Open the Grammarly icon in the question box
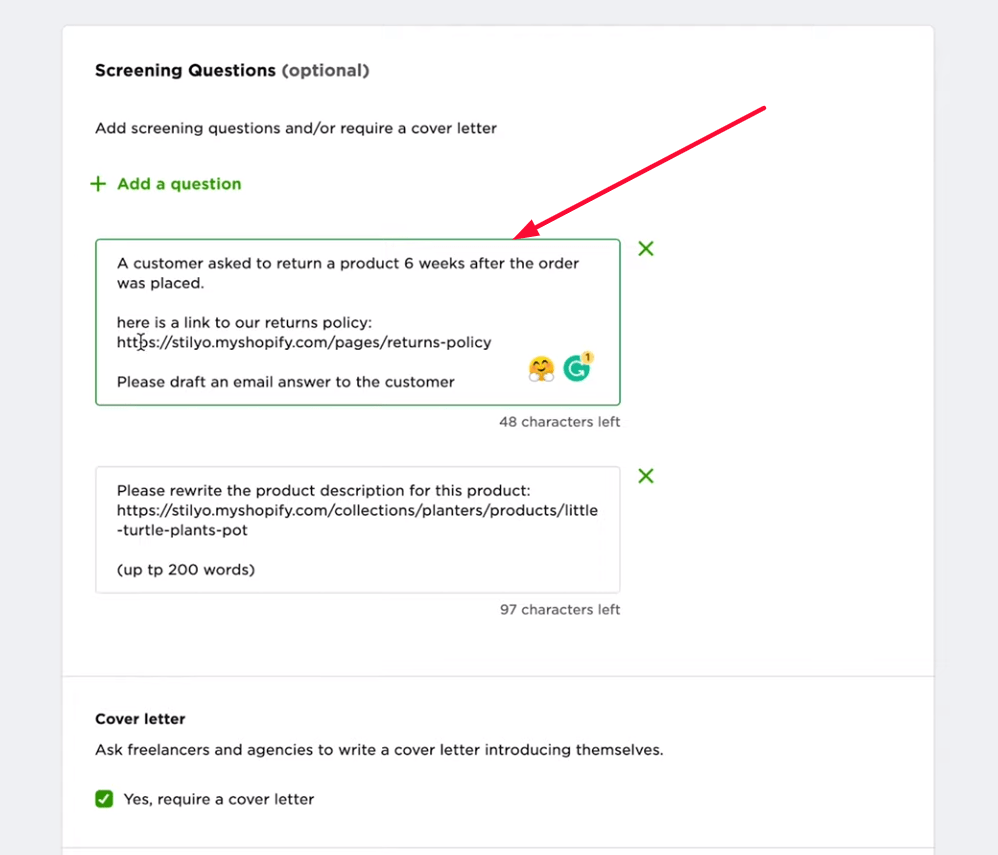The width and height of the screenshot is (998, 855). [x=577, y=369]
